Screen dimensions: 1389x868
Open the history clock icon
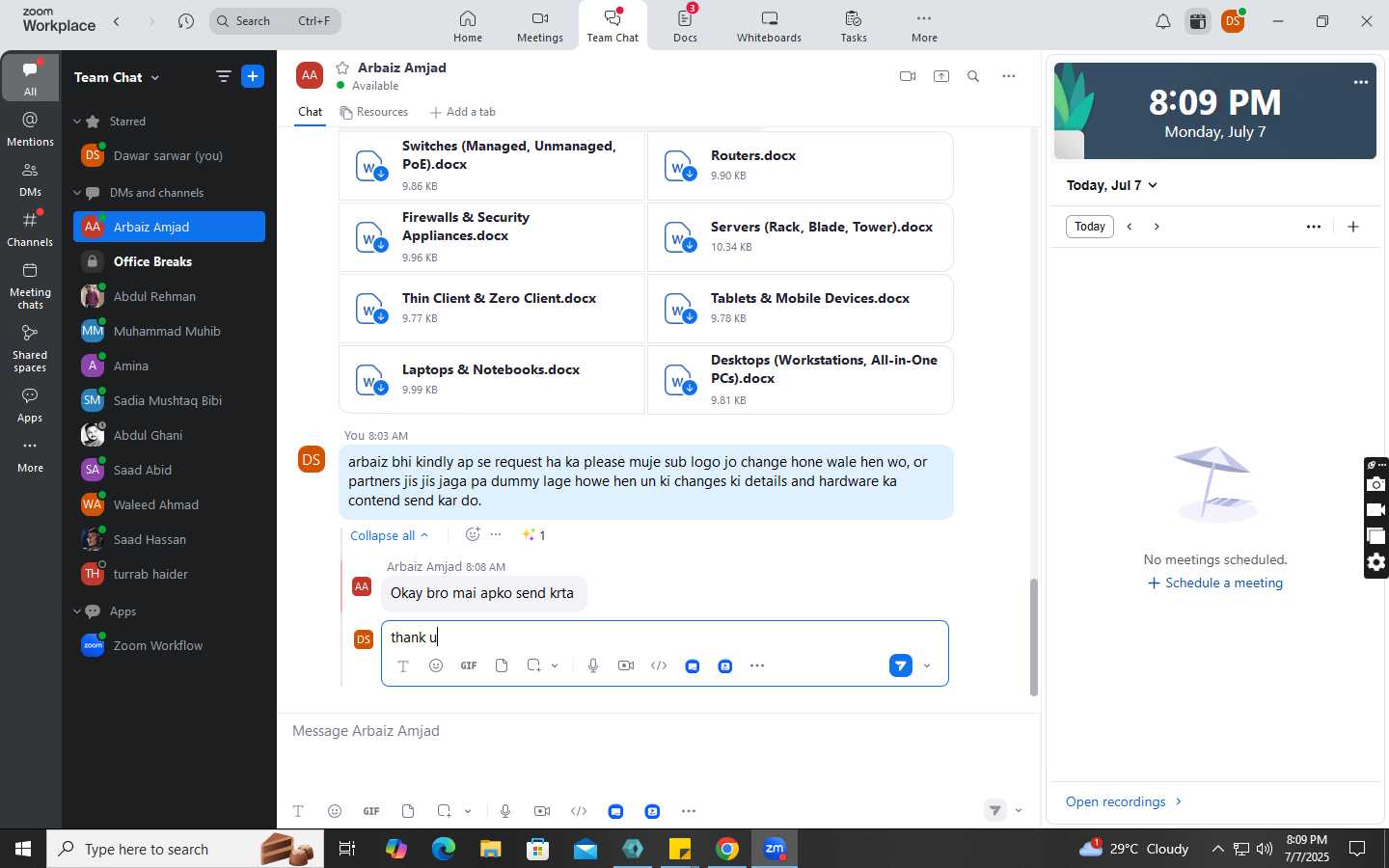(x=186, y=21)
